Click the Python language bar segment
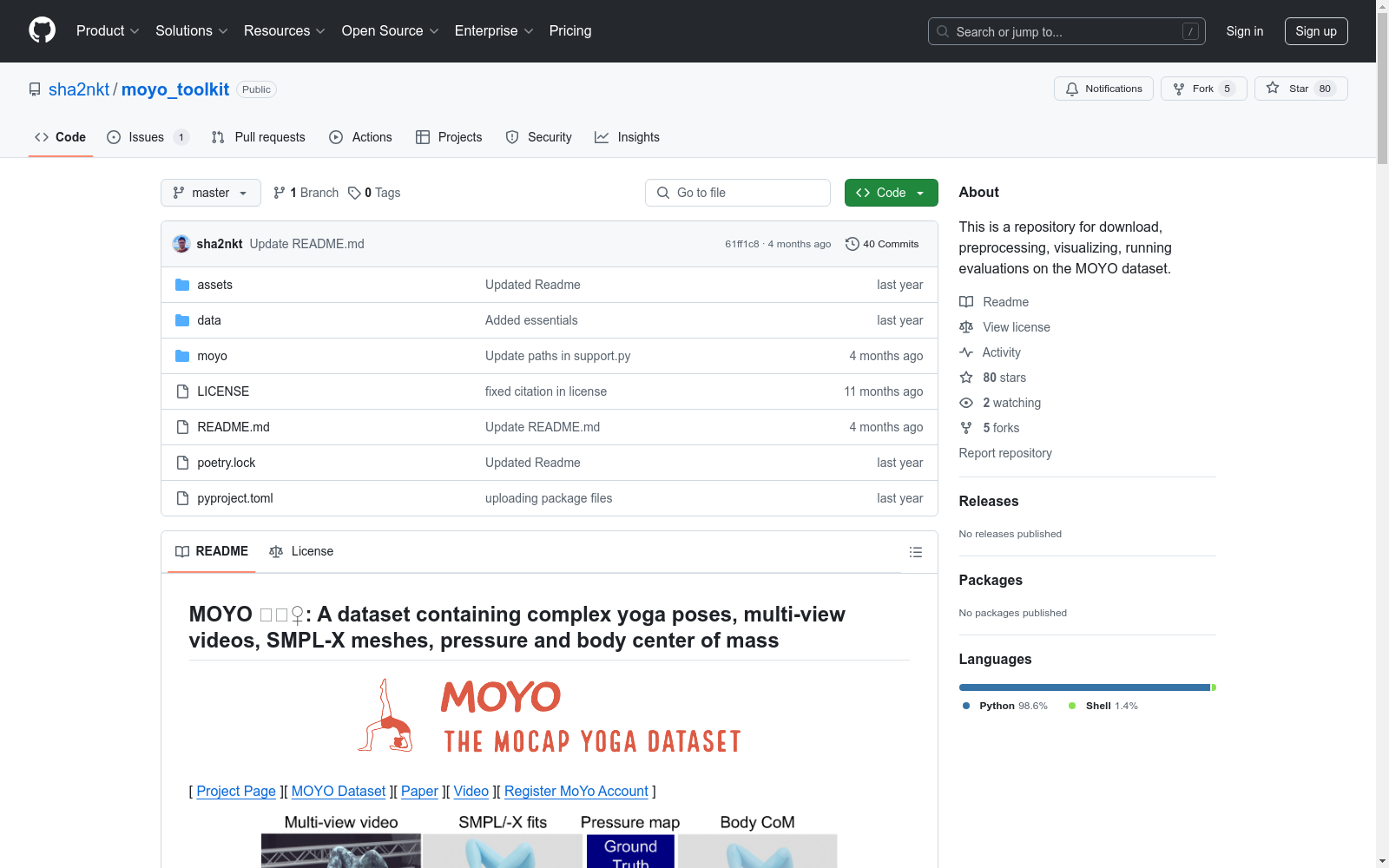The image size is (1389, 868). [x=1083, y=687]
